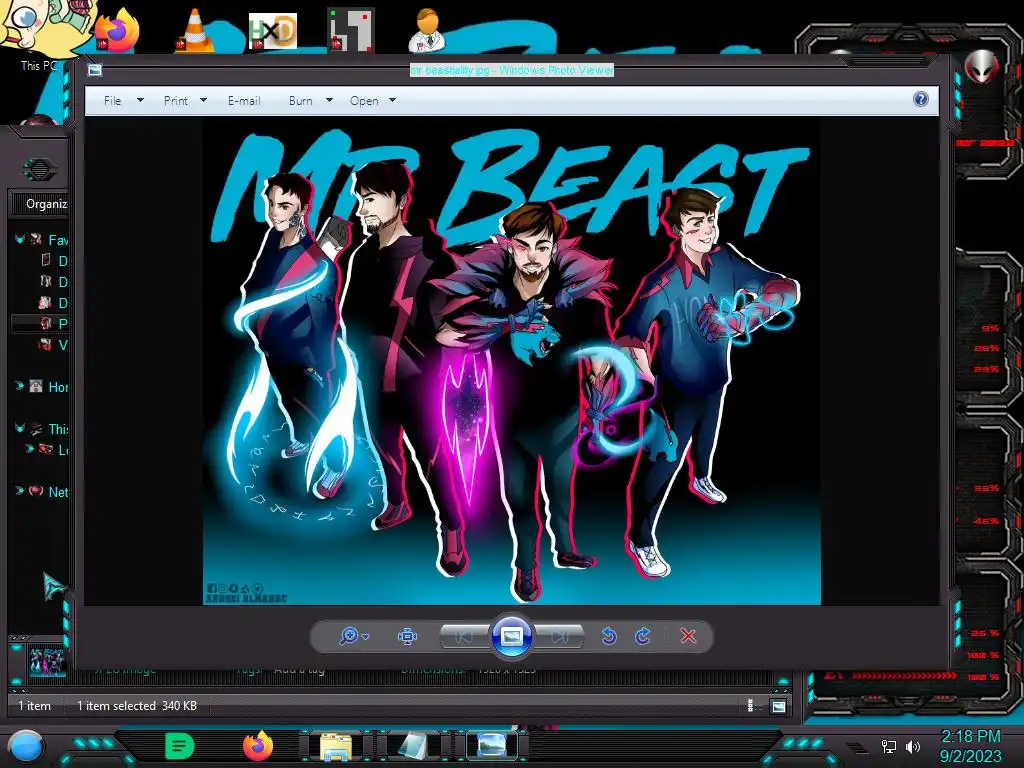Choose the E-mail command
This screenshot has height=768, width=1024.
click(x=244, y=101)
